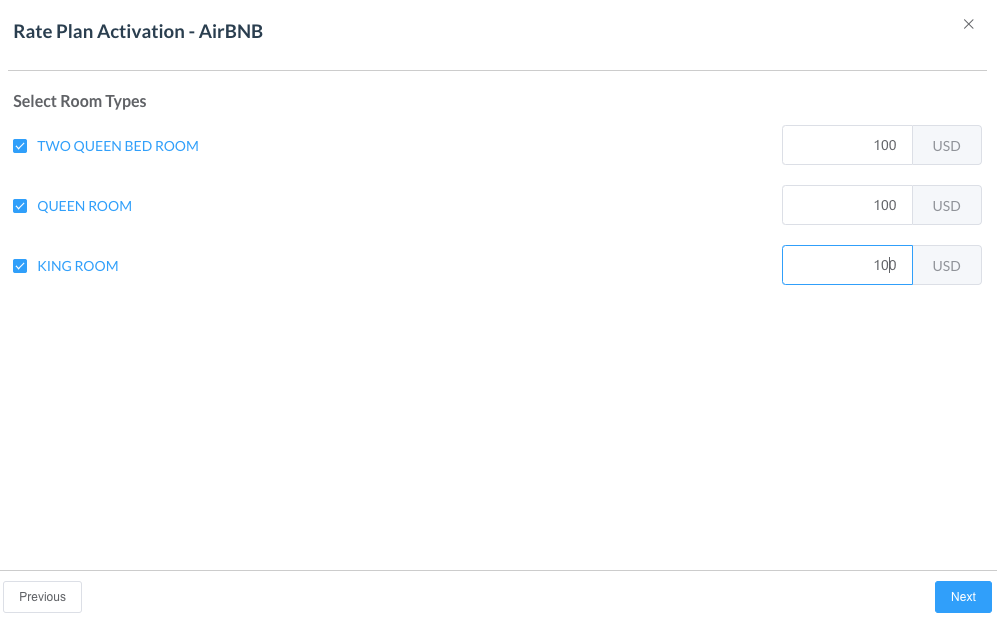Click inside the highlighted KING ROOM price box

[x=847, y=265]
